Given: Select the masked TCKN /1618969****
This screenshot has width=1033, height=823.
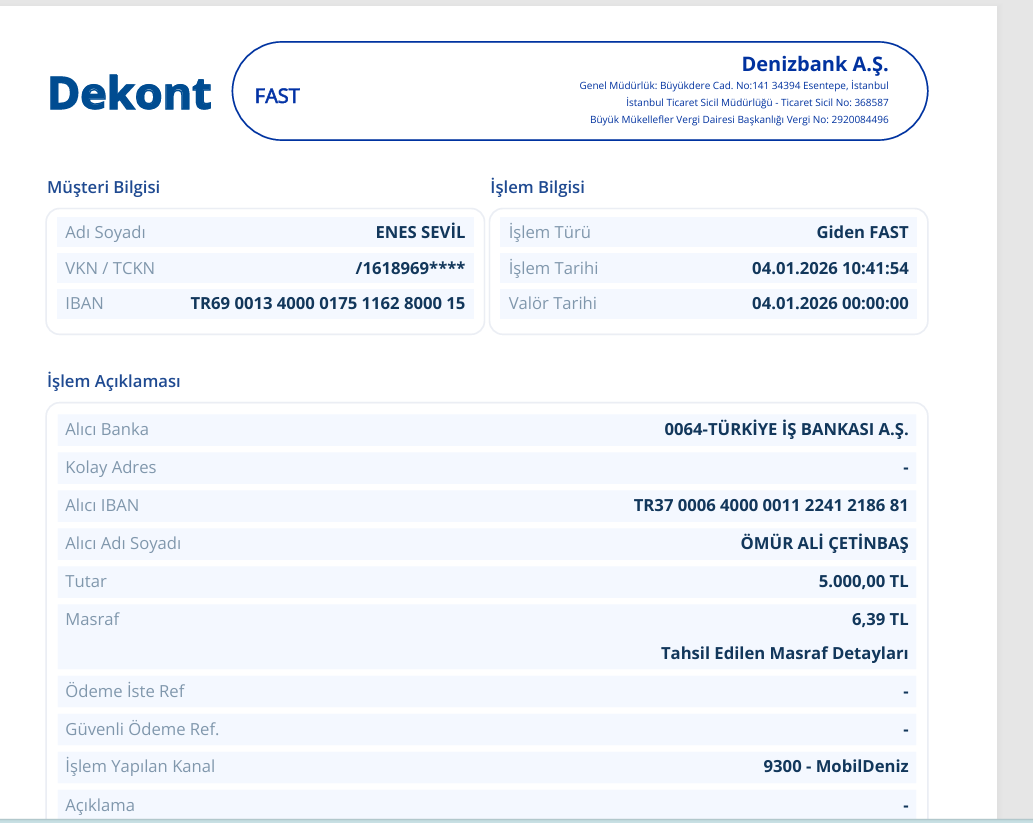Looking at the screenshot, I should (410, 268).
